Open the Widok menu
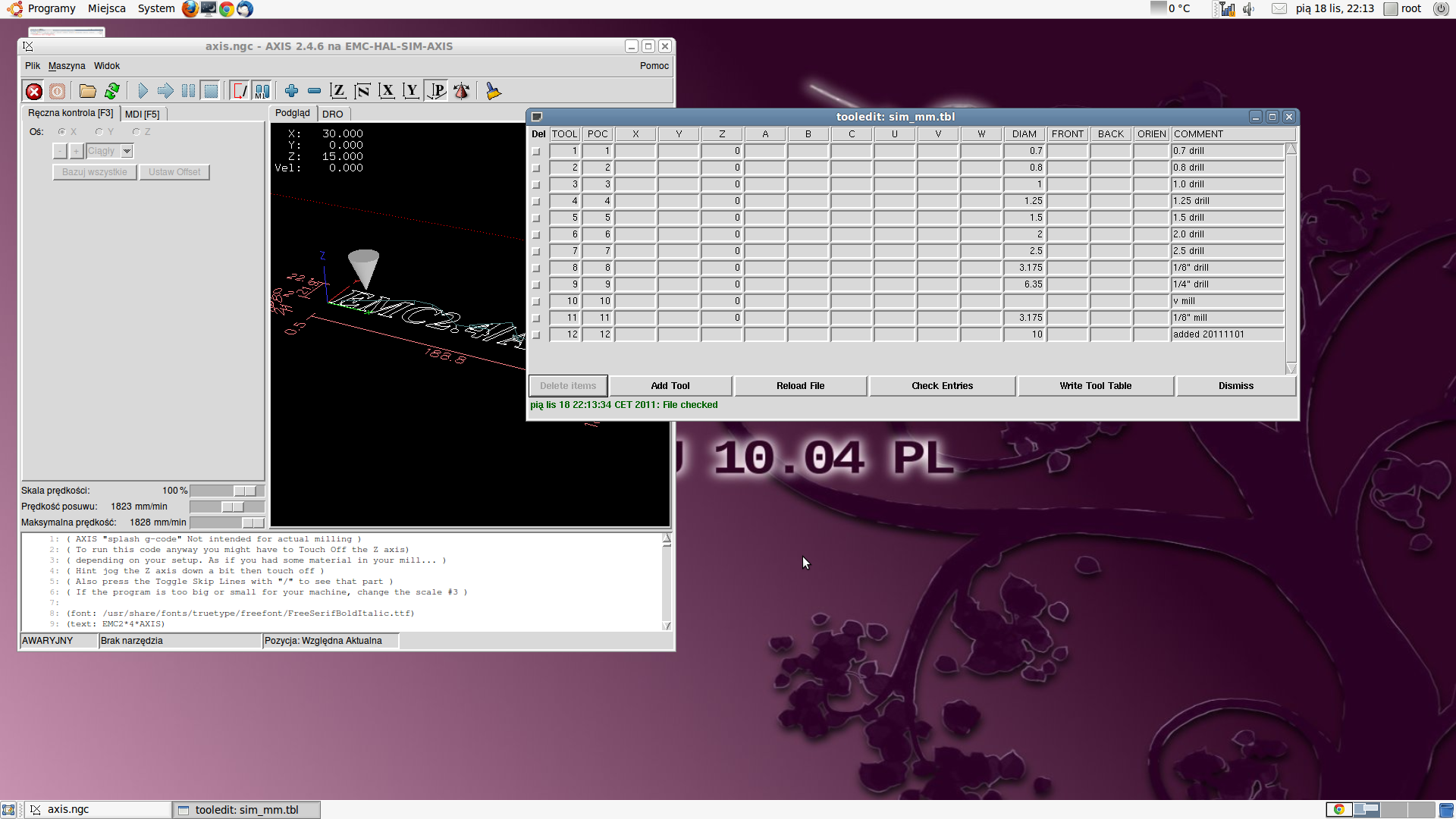The image size is (1456, 819). pos(107,66)
